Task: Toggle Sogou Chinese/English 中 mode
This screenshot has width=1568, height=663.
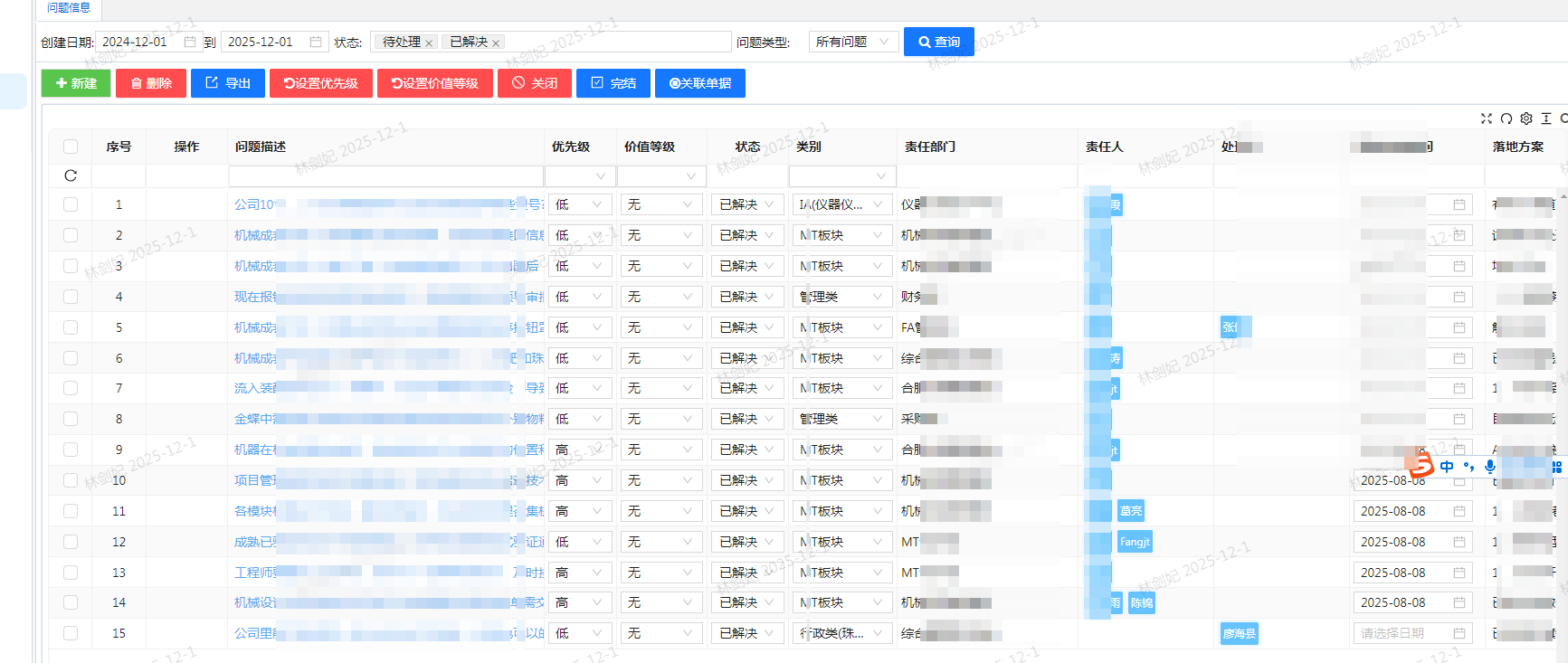Action: (x=1447, y=467)
